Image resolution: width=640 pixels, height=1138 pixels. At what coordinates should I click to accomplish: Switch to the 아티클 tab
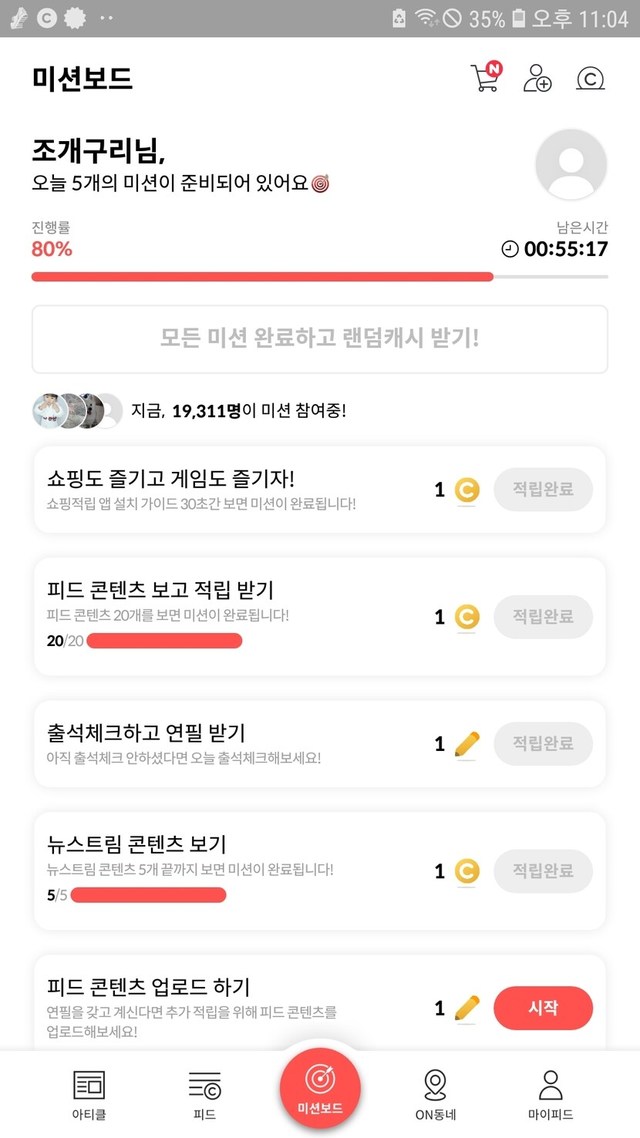click(x=89, y=1093)
